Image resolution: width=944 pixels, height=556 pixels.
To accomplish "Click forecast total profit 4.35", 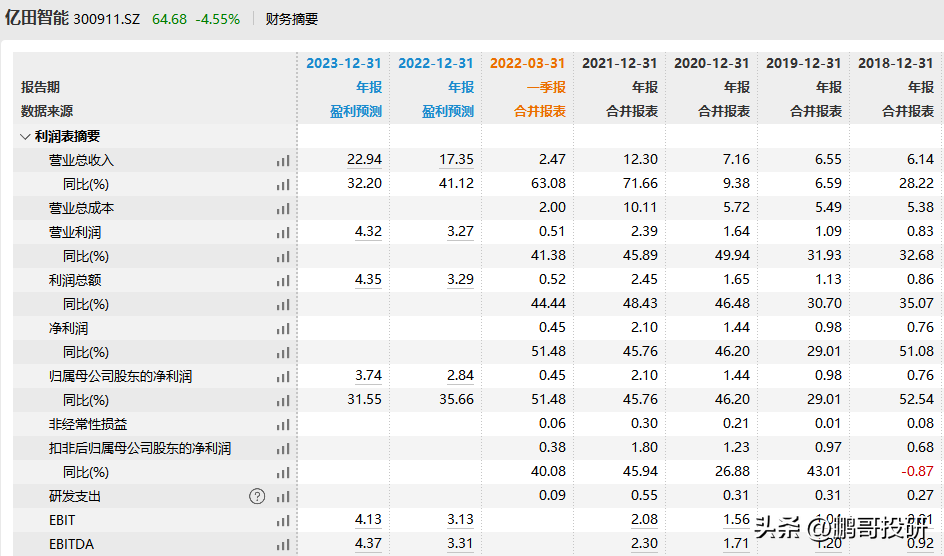I will 368,280.
